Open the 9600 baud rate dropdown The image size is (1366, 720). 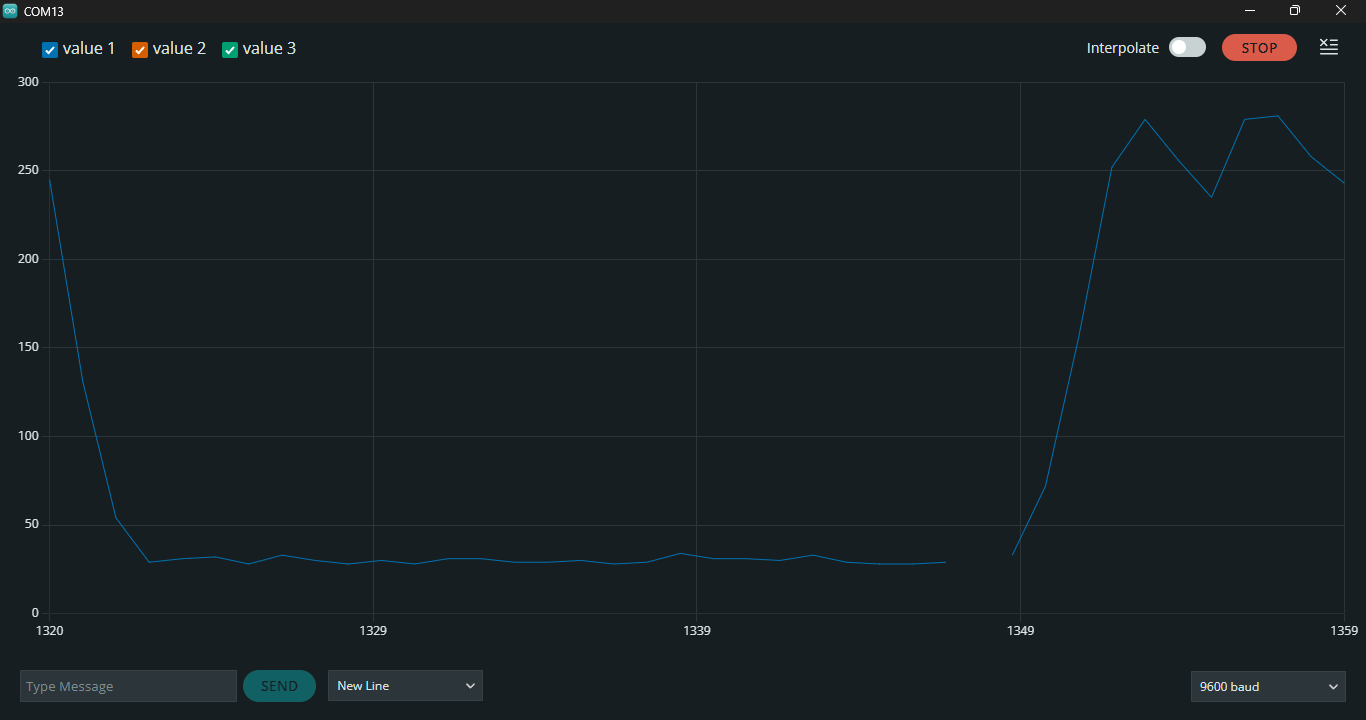coord(1268,686)
